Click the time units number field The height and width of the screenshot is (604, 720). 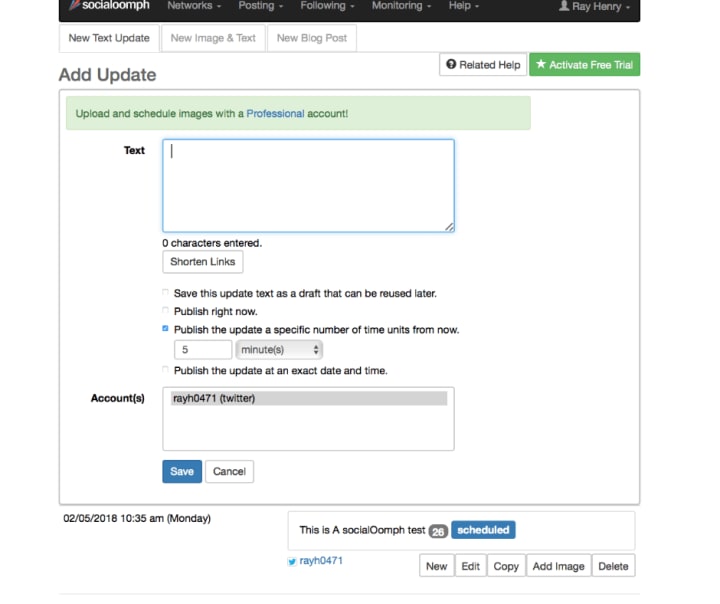pos(203,350)
